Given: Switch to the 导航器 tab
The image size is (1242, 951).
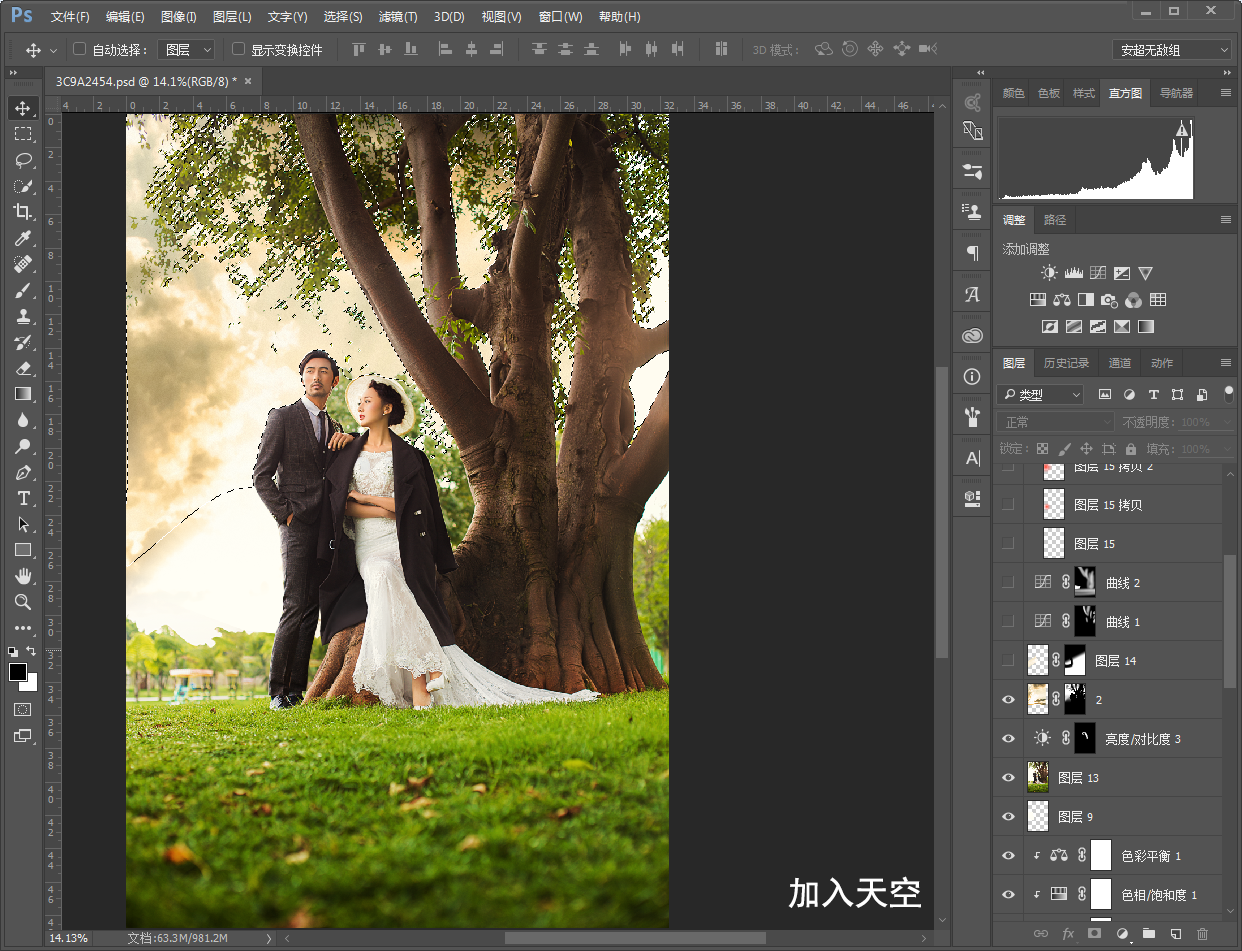Looking at the screenshot, I should click(x=1176, y=93).
